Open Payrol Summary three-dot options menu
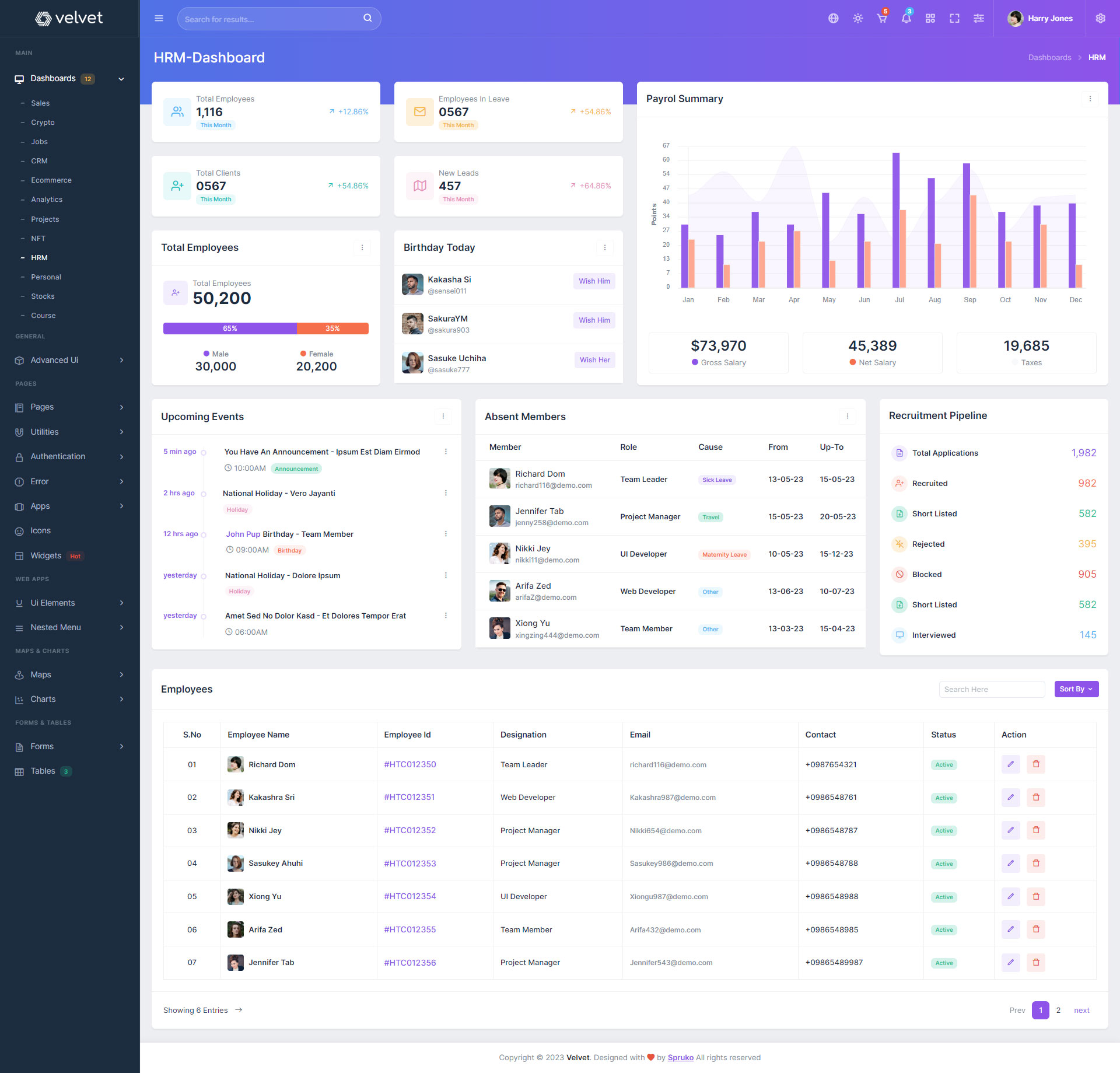 (x=1090, y=99)
